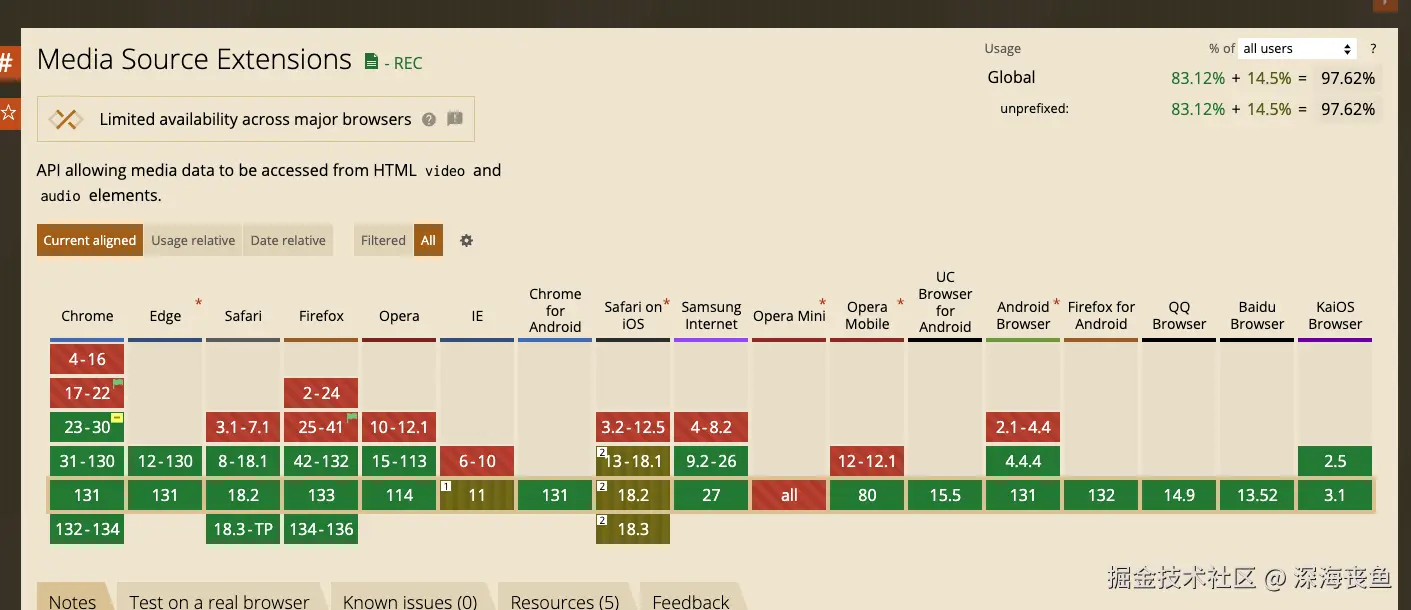Click the Opera Mini column header
The image size is (1411, 610).
click(789, 316)
